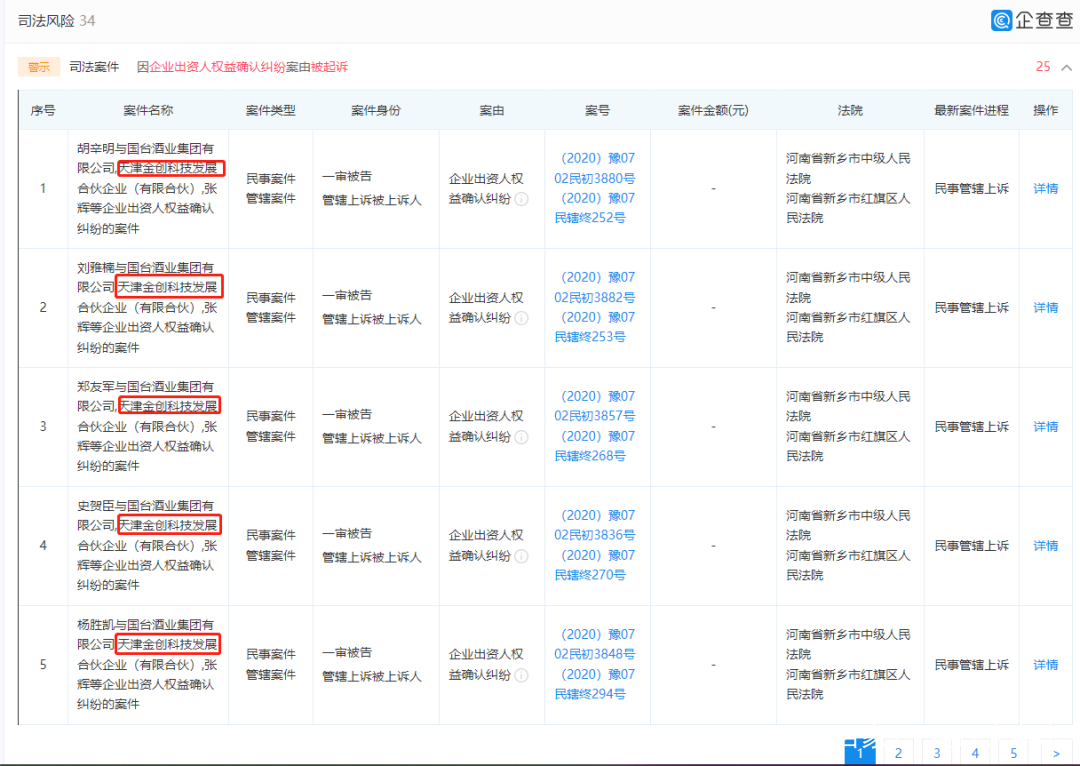Click 企业出资人权益确认纠纷 cause in row 5
The image size is (1080, 766).
pyautogui.click(x=486, y=665)
